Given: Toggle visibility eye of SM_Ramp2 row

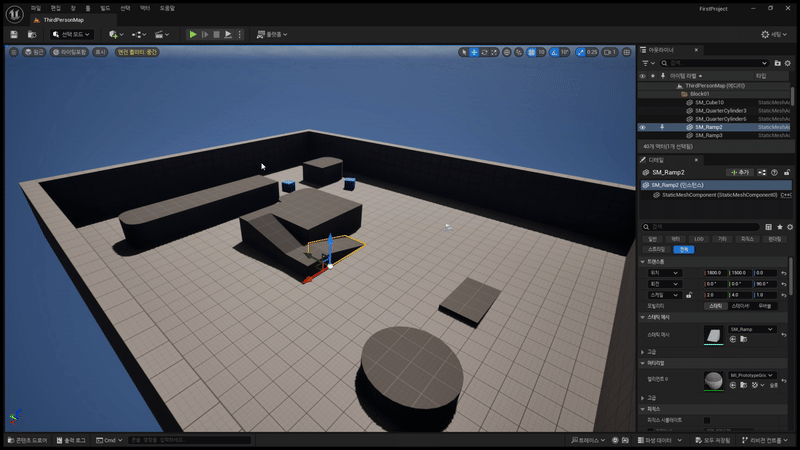Looking at the screenshot, I should (x=642, y=127).
